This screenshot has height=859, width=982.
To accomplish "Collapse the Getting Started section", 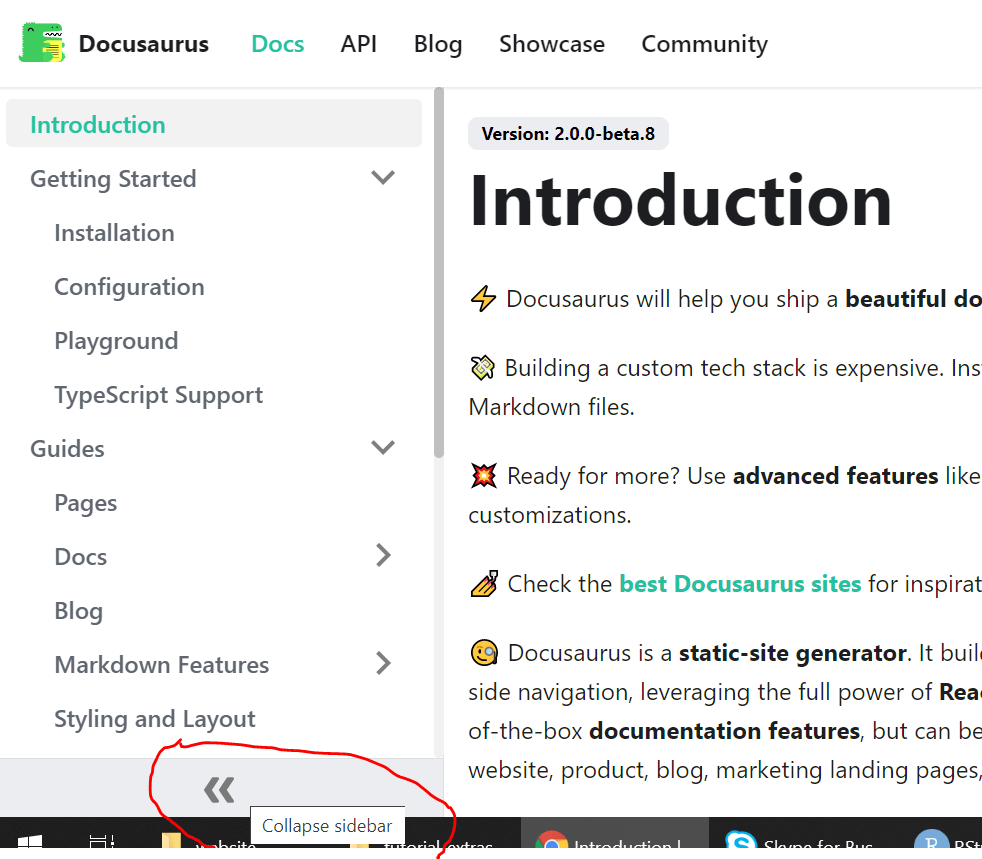I will [x=383, y=177].
